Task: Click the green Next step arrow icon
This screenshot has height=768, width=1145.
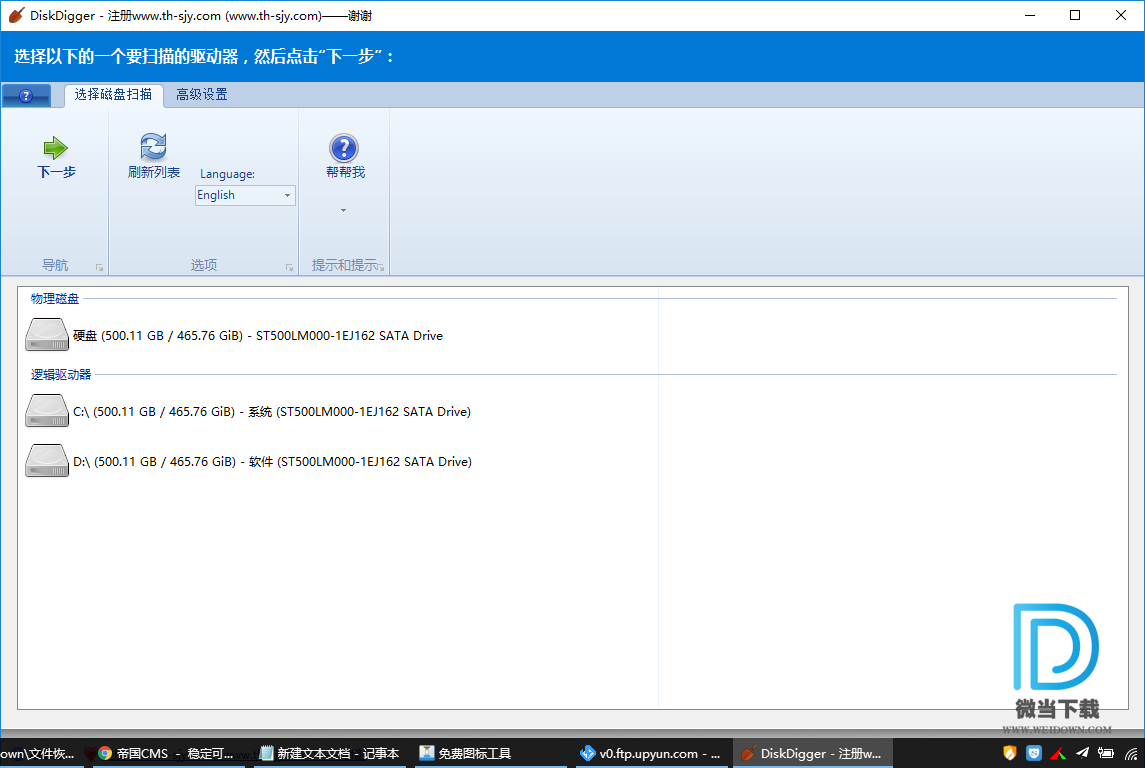Action: 55,148
